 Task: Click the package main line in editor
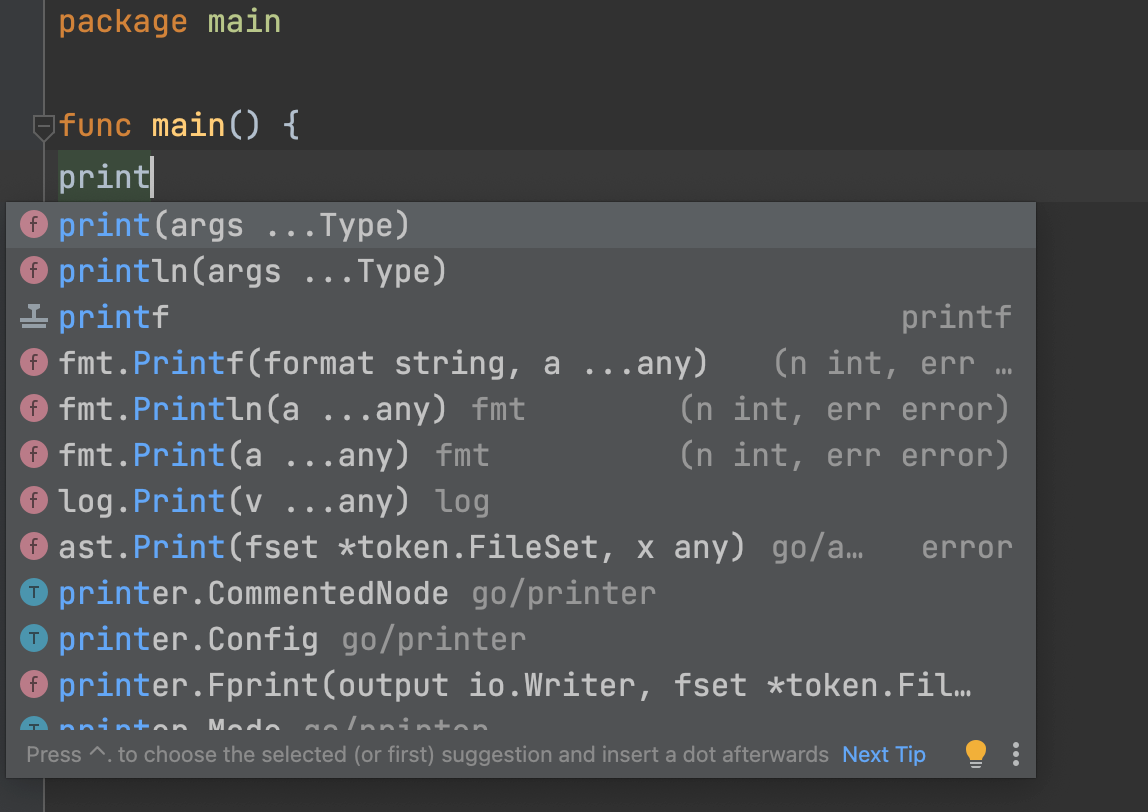point(170,22)
